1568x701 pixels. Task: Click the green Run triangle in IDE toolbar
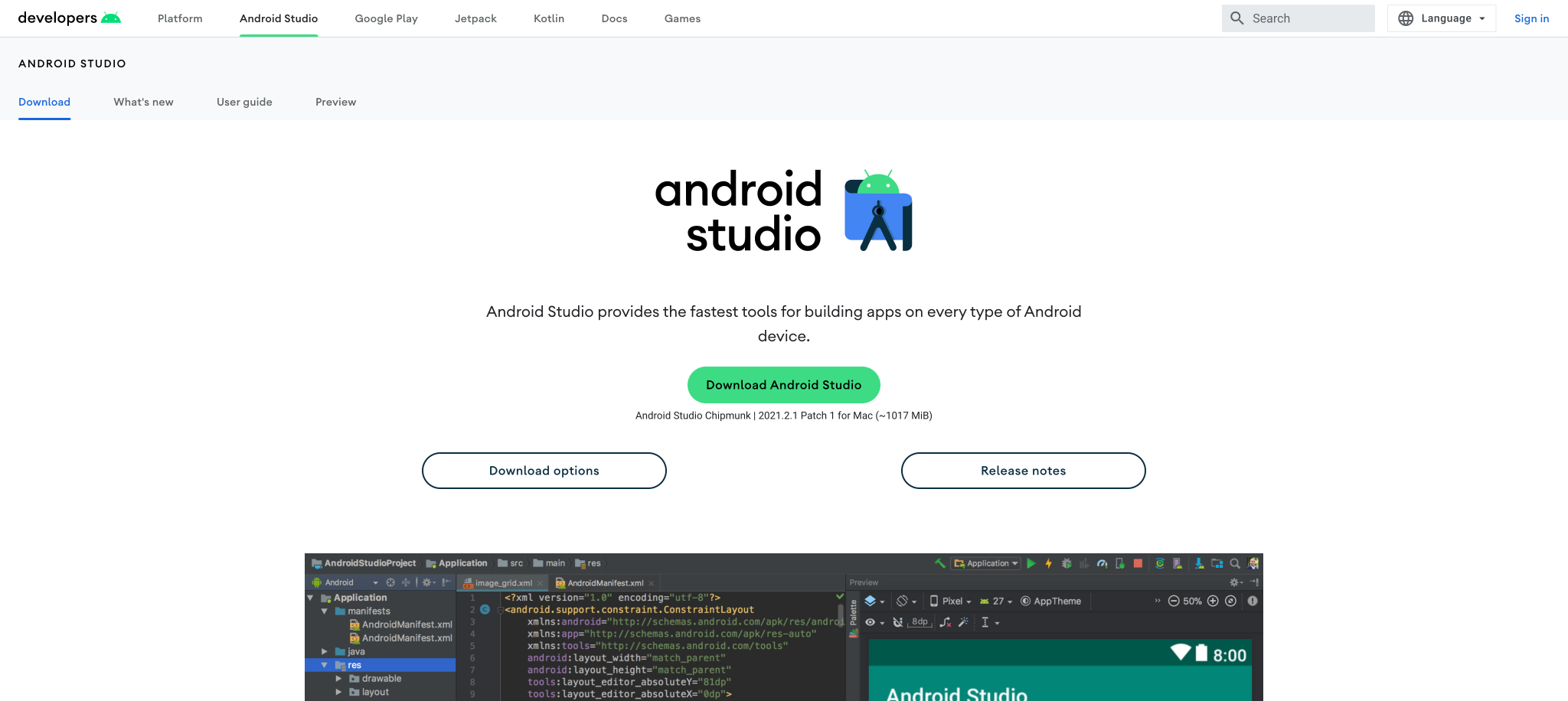point(1031,563)
